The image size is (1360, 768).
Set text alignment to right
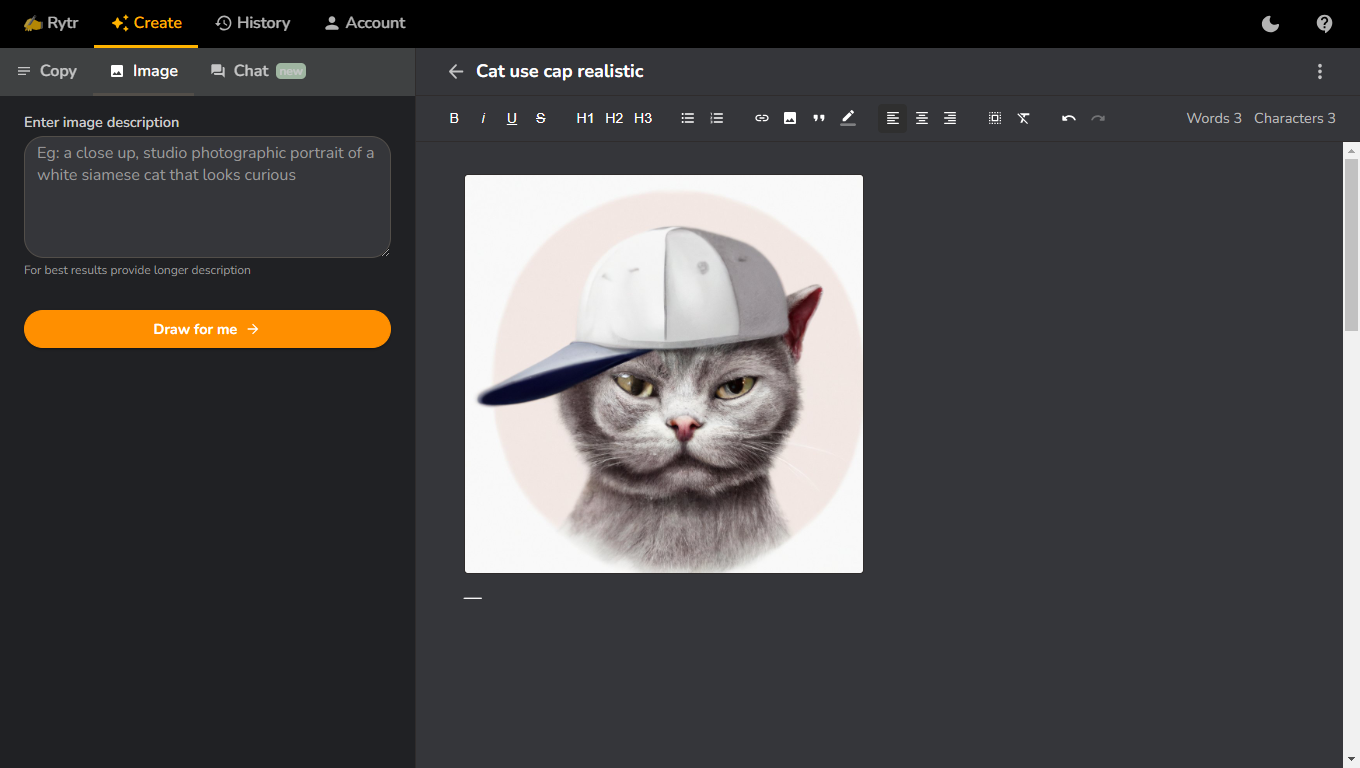tap(950, 118)
